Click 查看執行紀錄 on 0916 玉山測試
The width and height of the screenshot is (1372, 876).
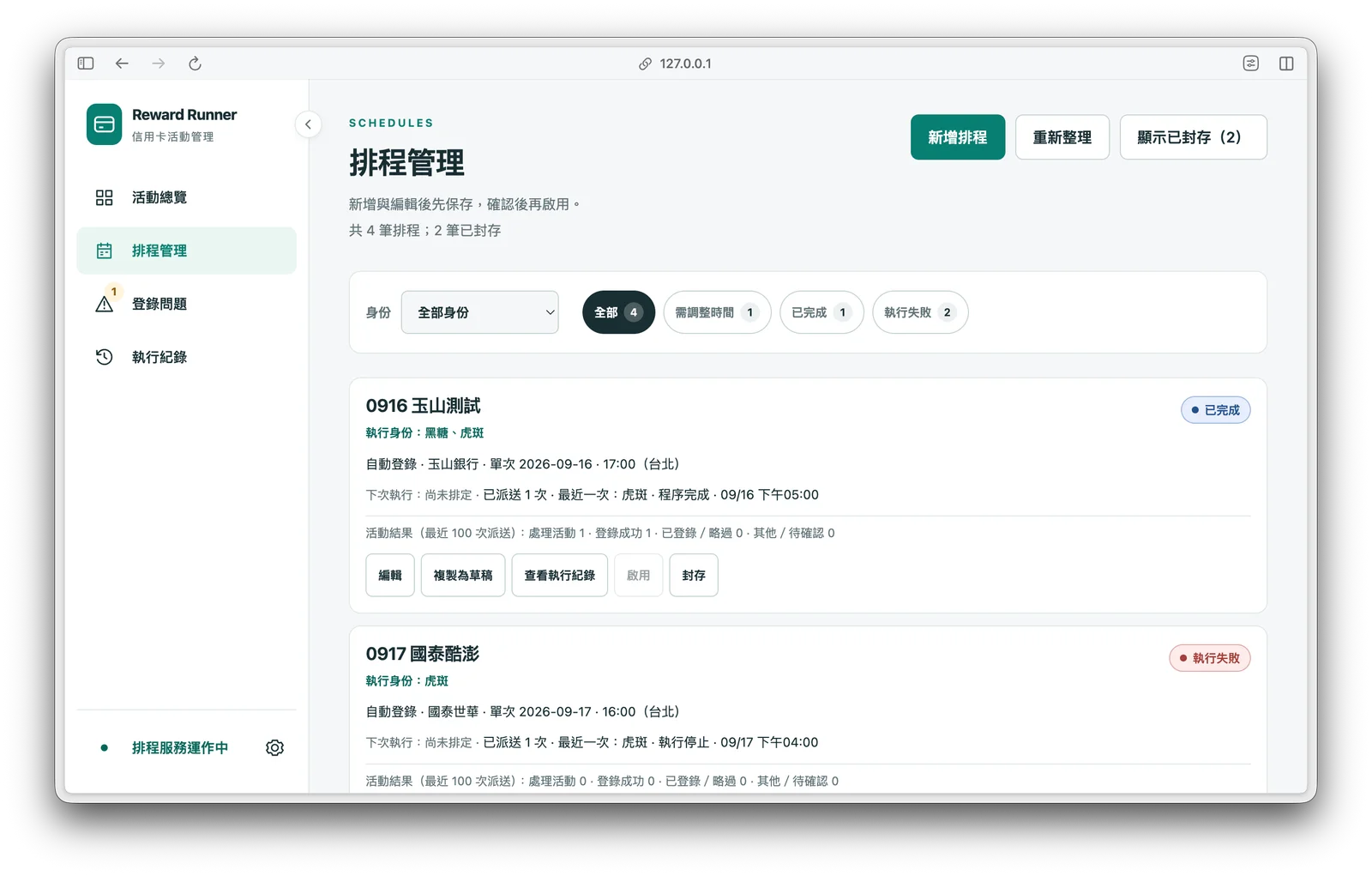560,575
